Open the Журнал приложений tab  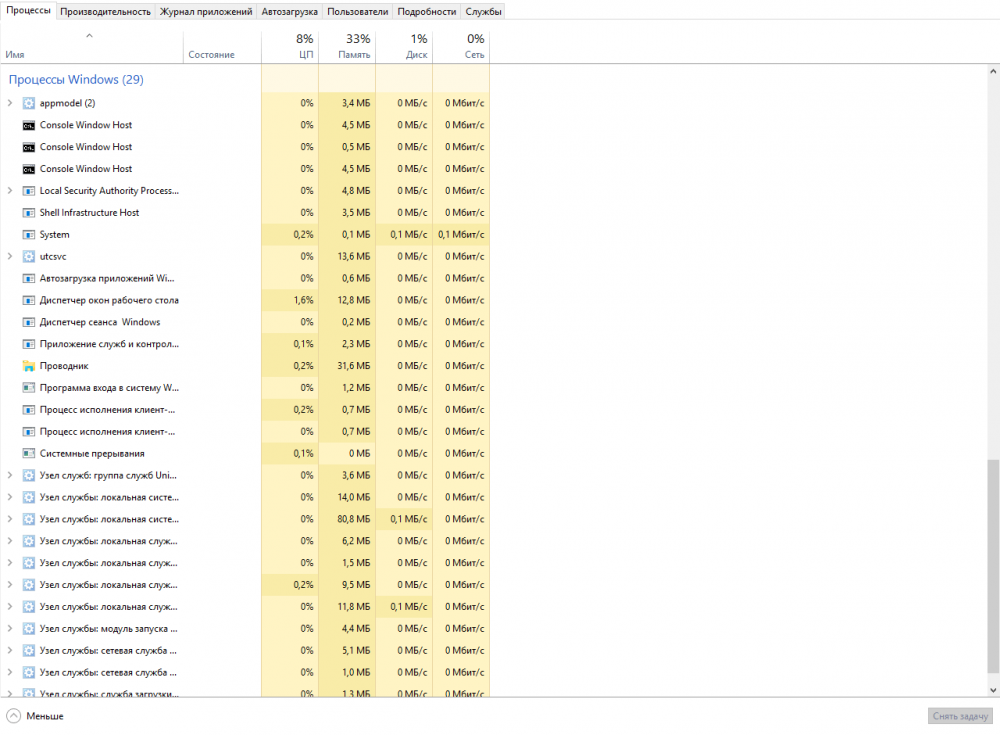coord(206,11)
